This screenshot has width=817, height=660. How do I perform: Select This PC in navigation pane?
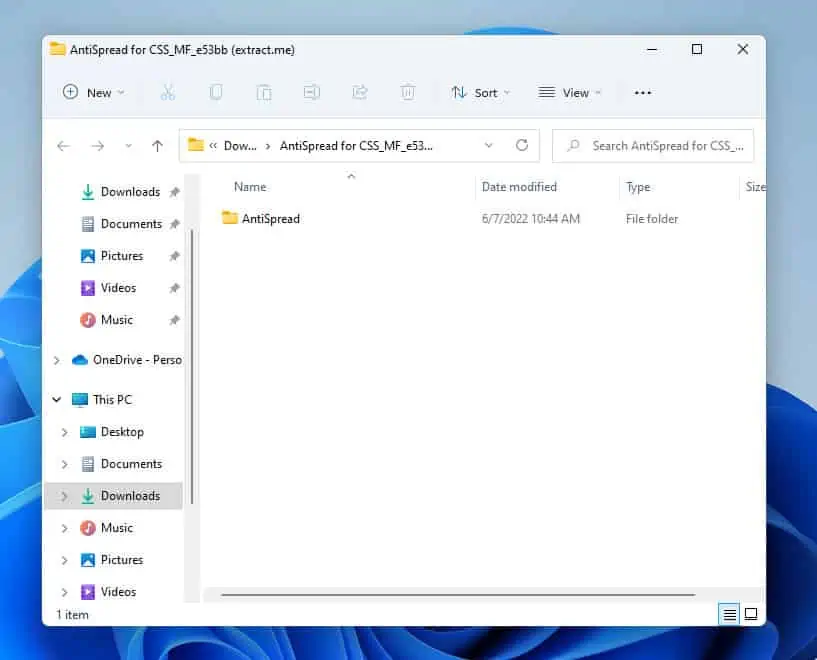(102, 400)
